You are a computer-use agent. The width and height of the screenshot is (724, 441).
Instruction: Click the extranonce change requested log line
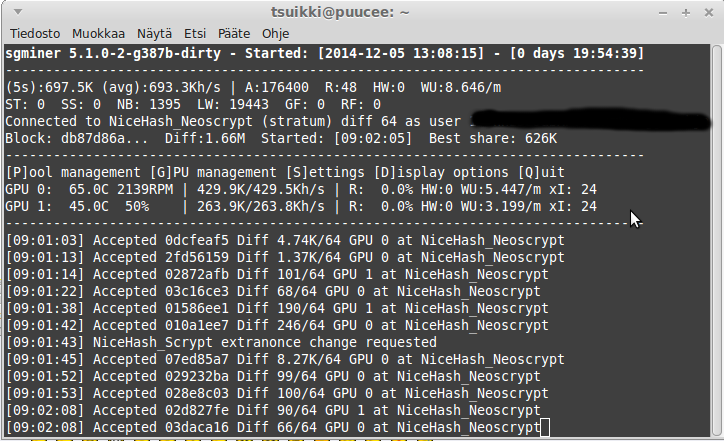tap(221, 342)
